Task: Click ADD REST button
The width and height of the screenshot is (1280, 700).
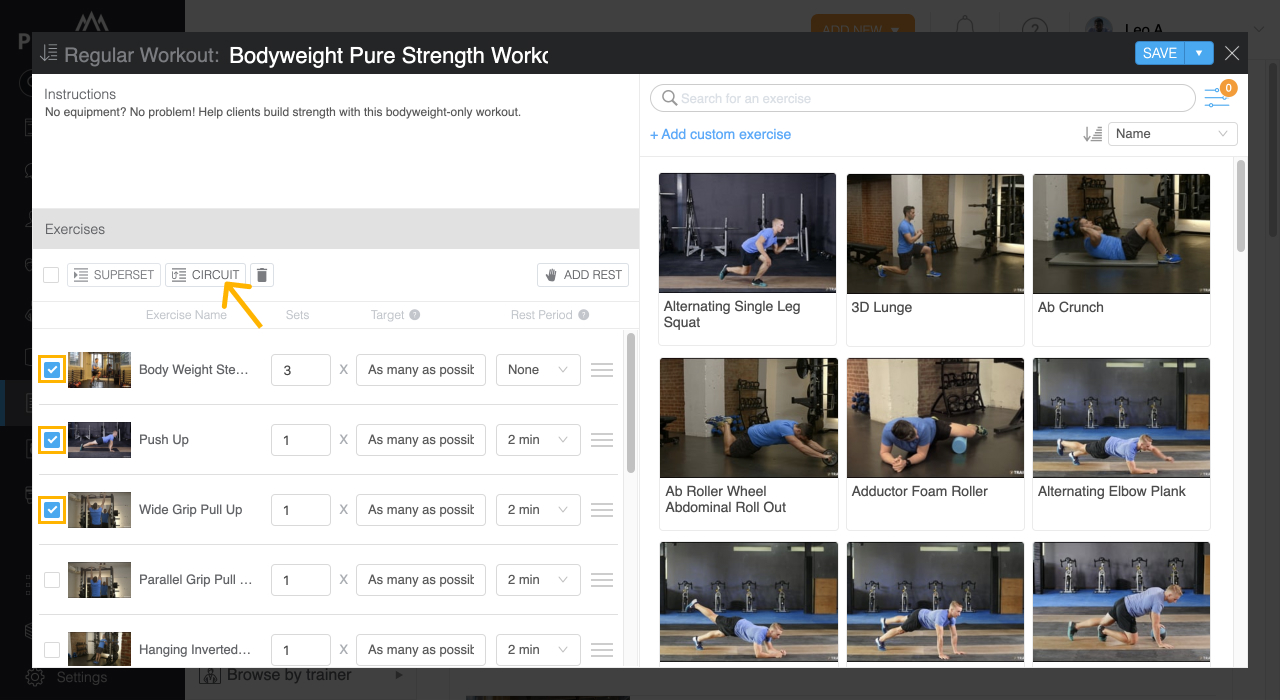Action: 583,275
